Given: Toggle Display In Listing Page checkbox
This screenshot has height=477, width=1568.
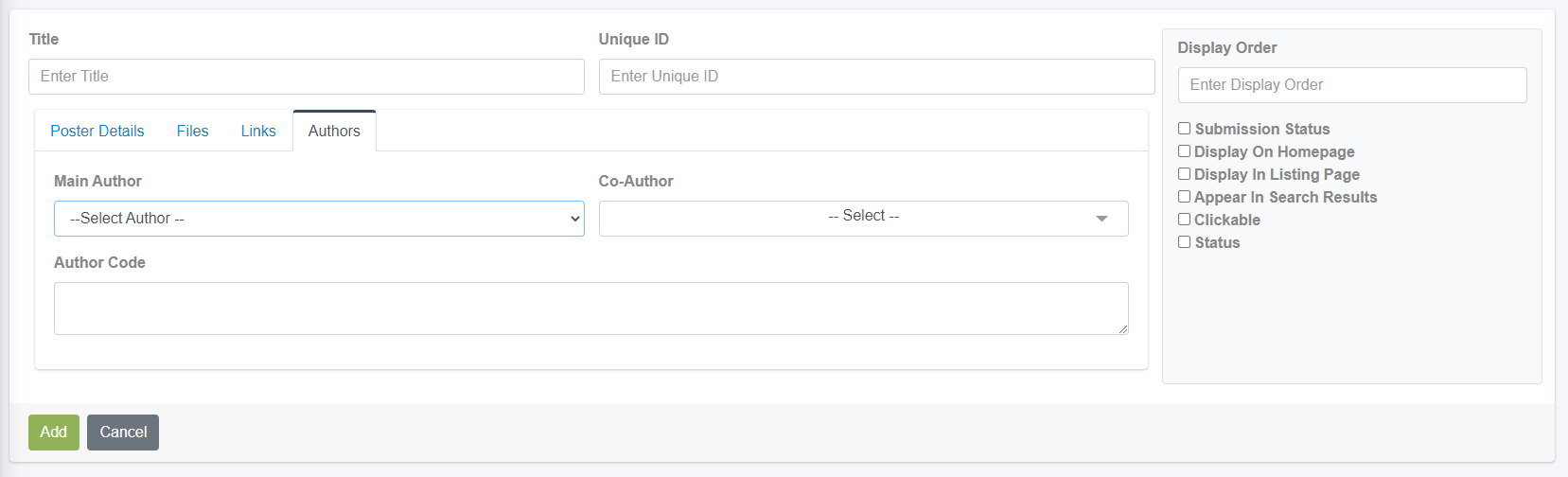Looking at the screenshot, I should click(x=1184, y=174).
